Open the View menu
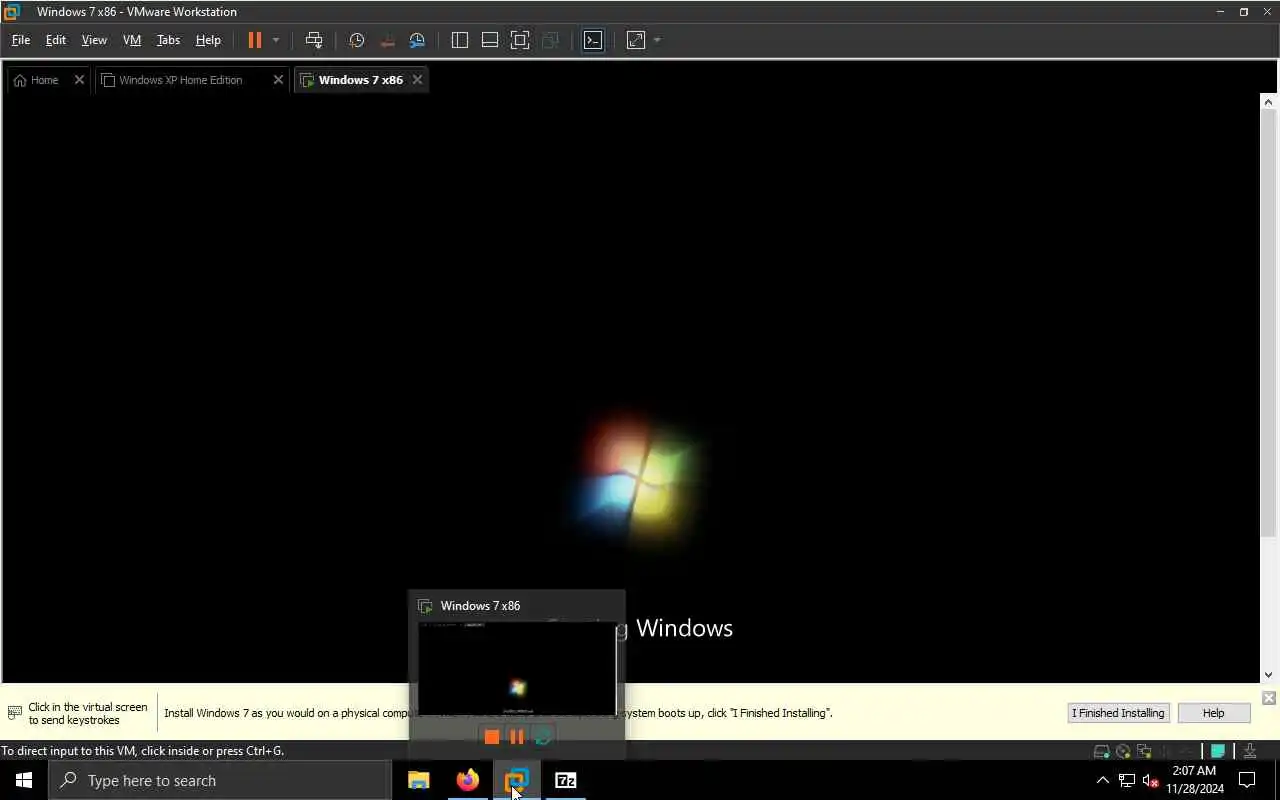This screenshot has height=800, width=1280. click(x=94, y=40)
